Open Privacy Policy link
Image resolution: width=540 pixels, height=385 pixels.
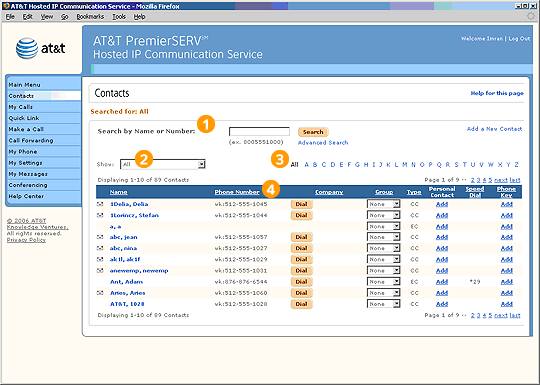tap(26, 240)
